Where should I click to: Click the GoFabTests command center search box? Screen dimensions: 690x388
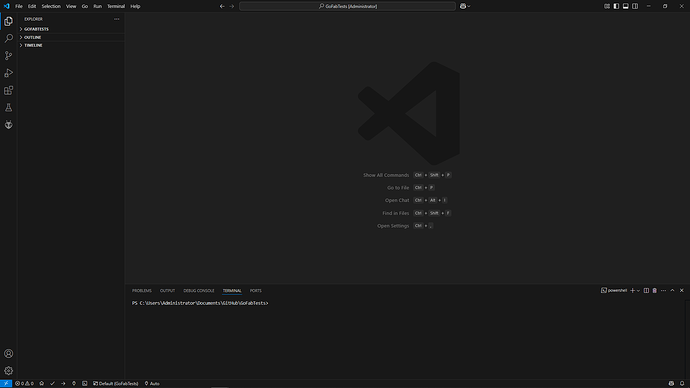click(x=347, y=6)
